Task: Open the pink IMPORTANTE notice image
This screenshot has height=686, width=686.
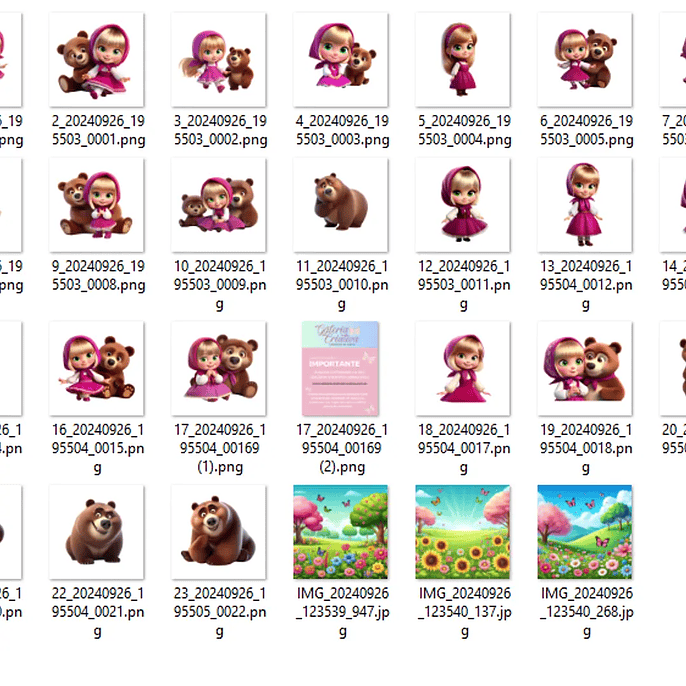Action: tap(340, 368)
